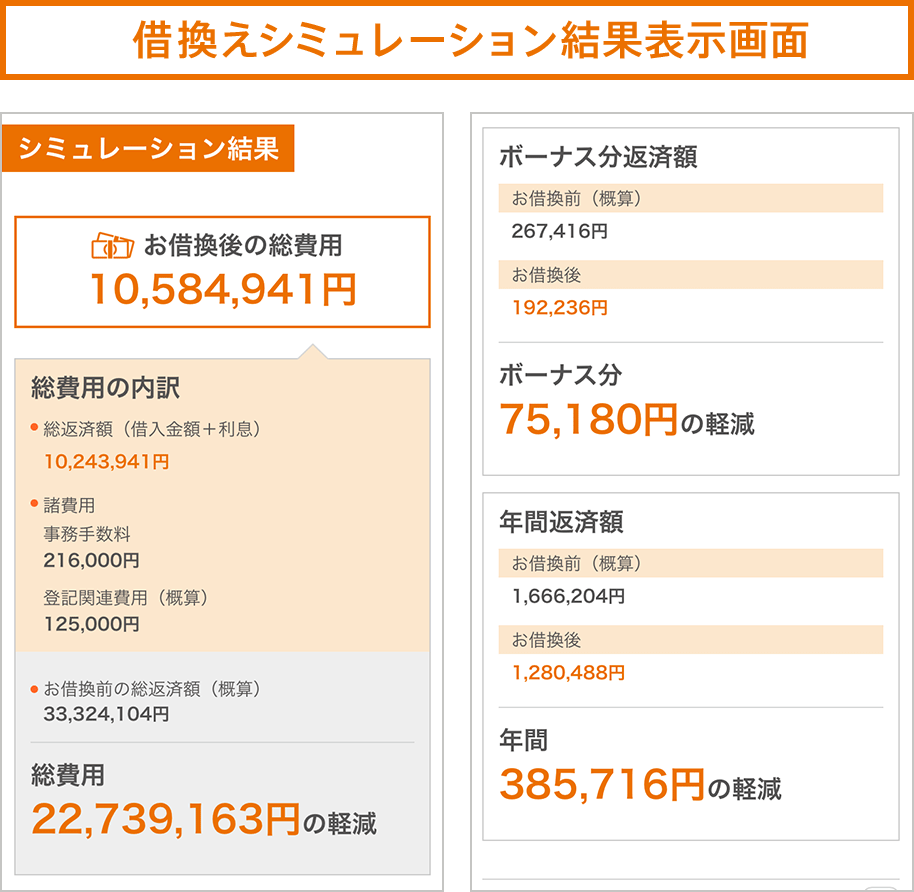914x892 pixels.
Task: Click the 1,280,488円 annual amount after refinancing
Action: [x=568, y=673]
